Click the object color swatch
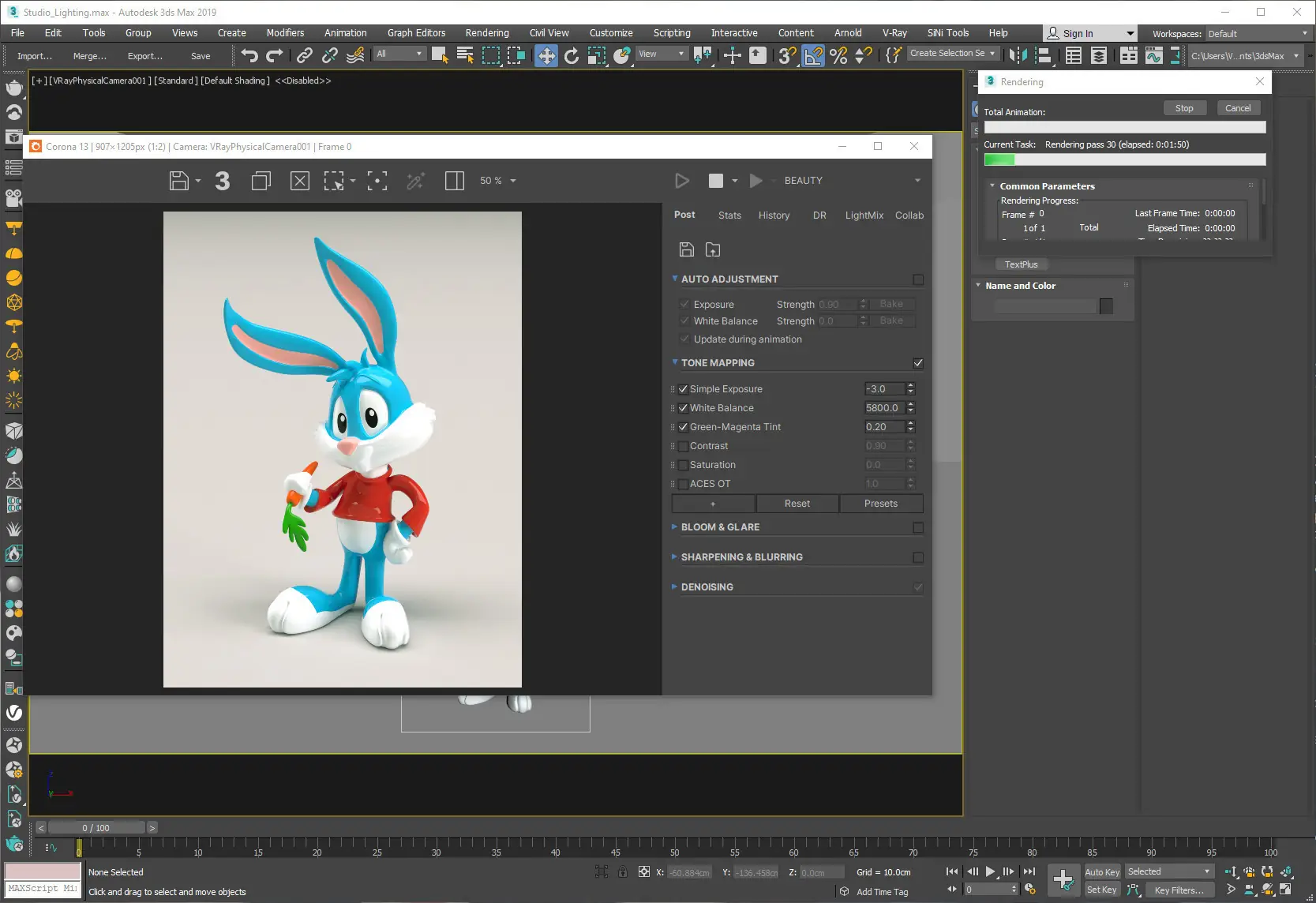Screen dimensions: 1316x903 (1106, 306)
